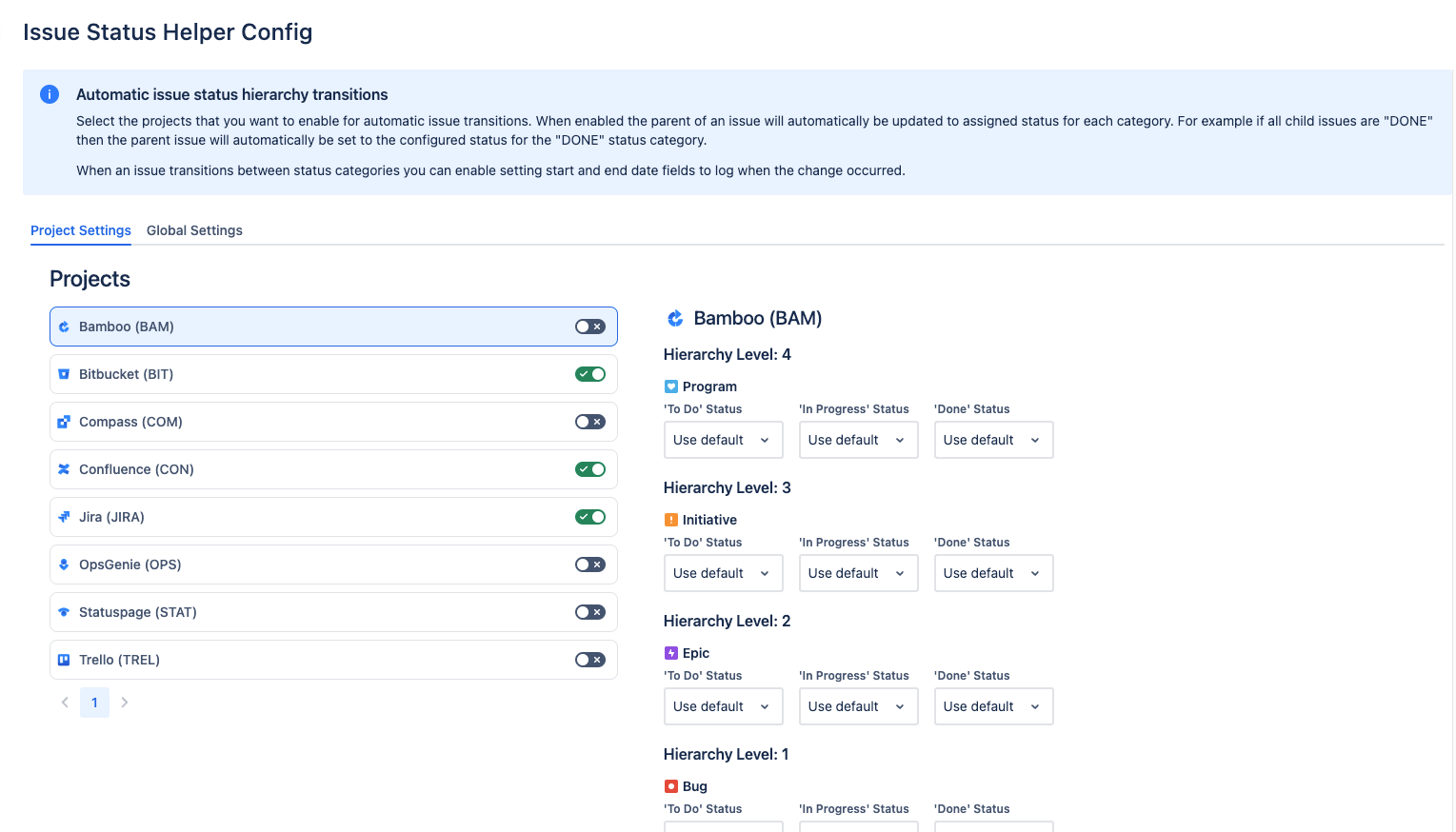Open Program 'To Do' Status dropdown

tap(723, 440)
